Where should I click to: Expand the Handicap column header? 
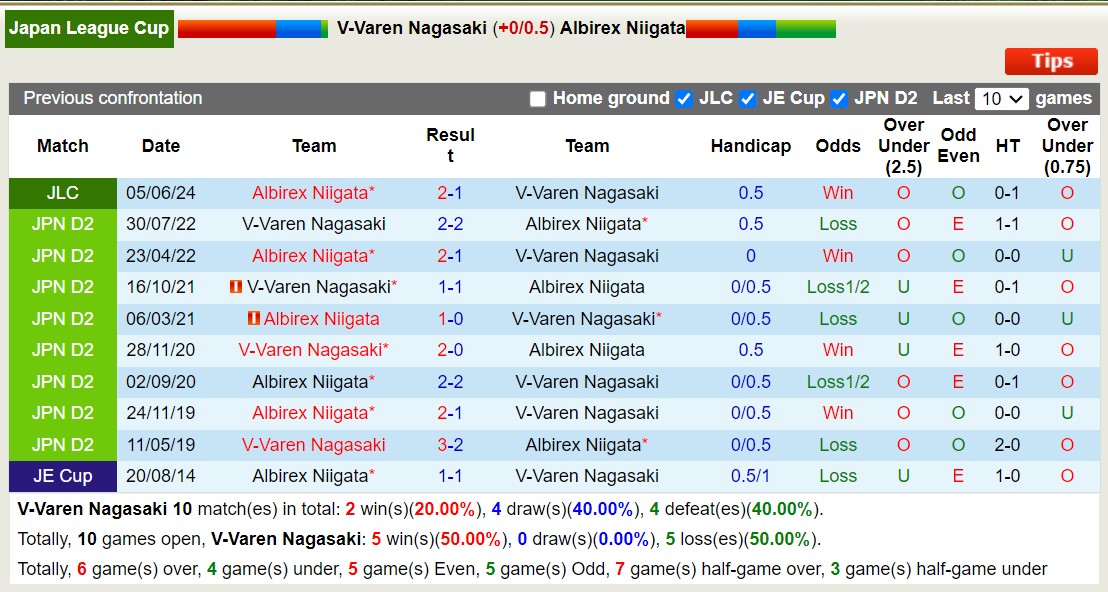(751, 145)
